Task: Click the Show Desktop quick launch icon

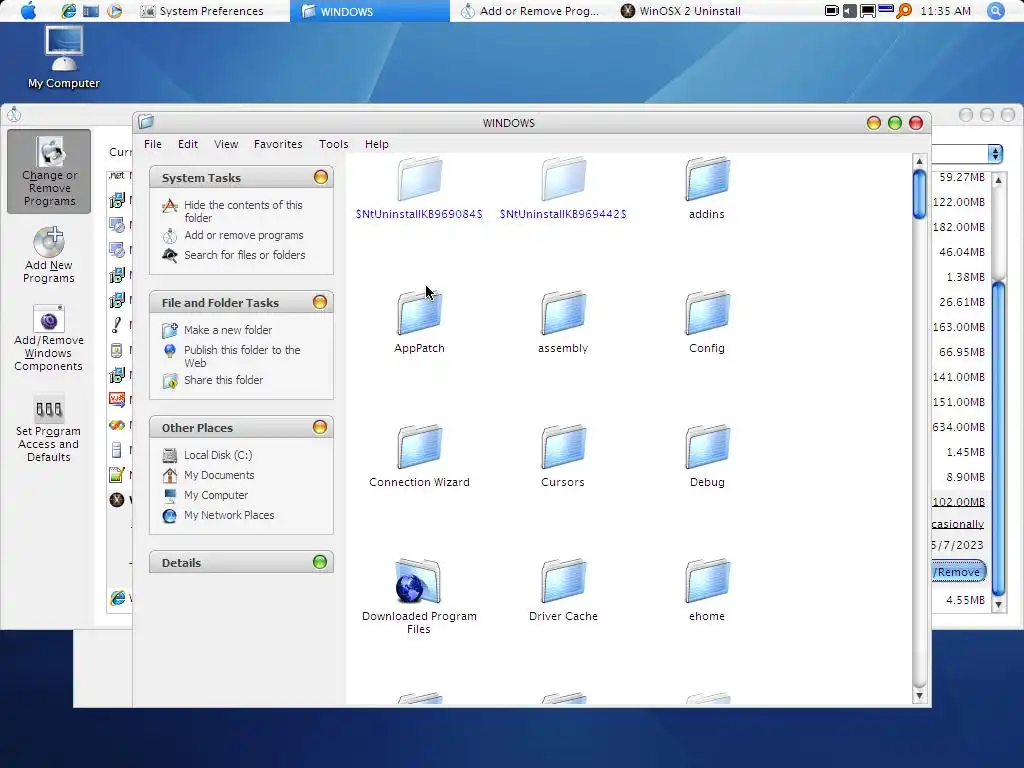Action: click(x=91, y=11)
